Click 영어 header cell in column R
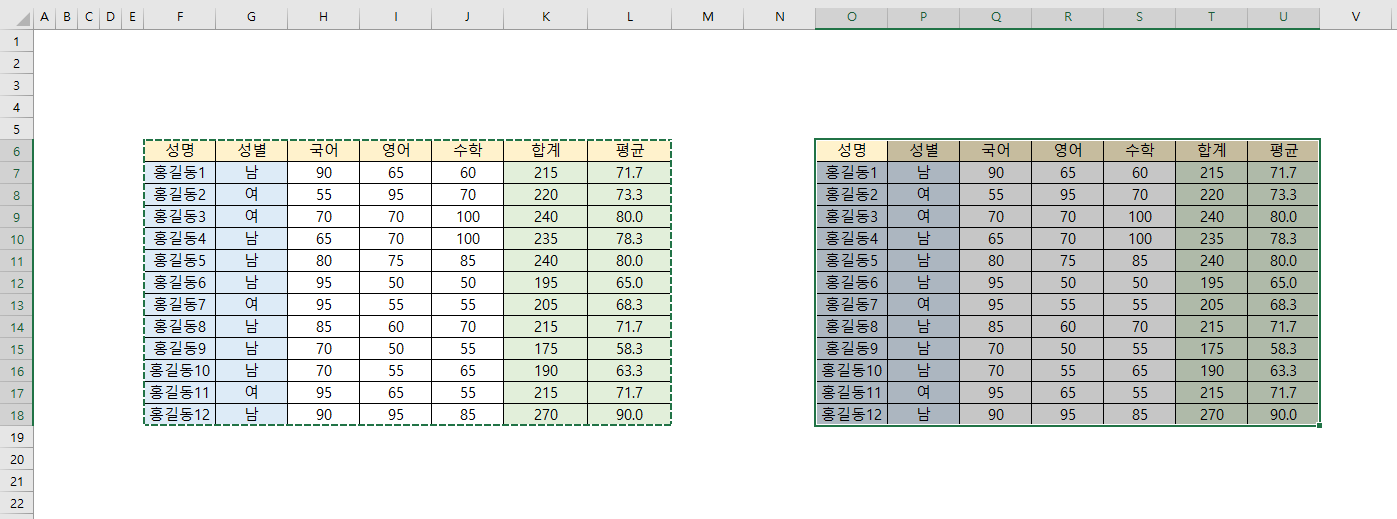 tap(1068, 150)
